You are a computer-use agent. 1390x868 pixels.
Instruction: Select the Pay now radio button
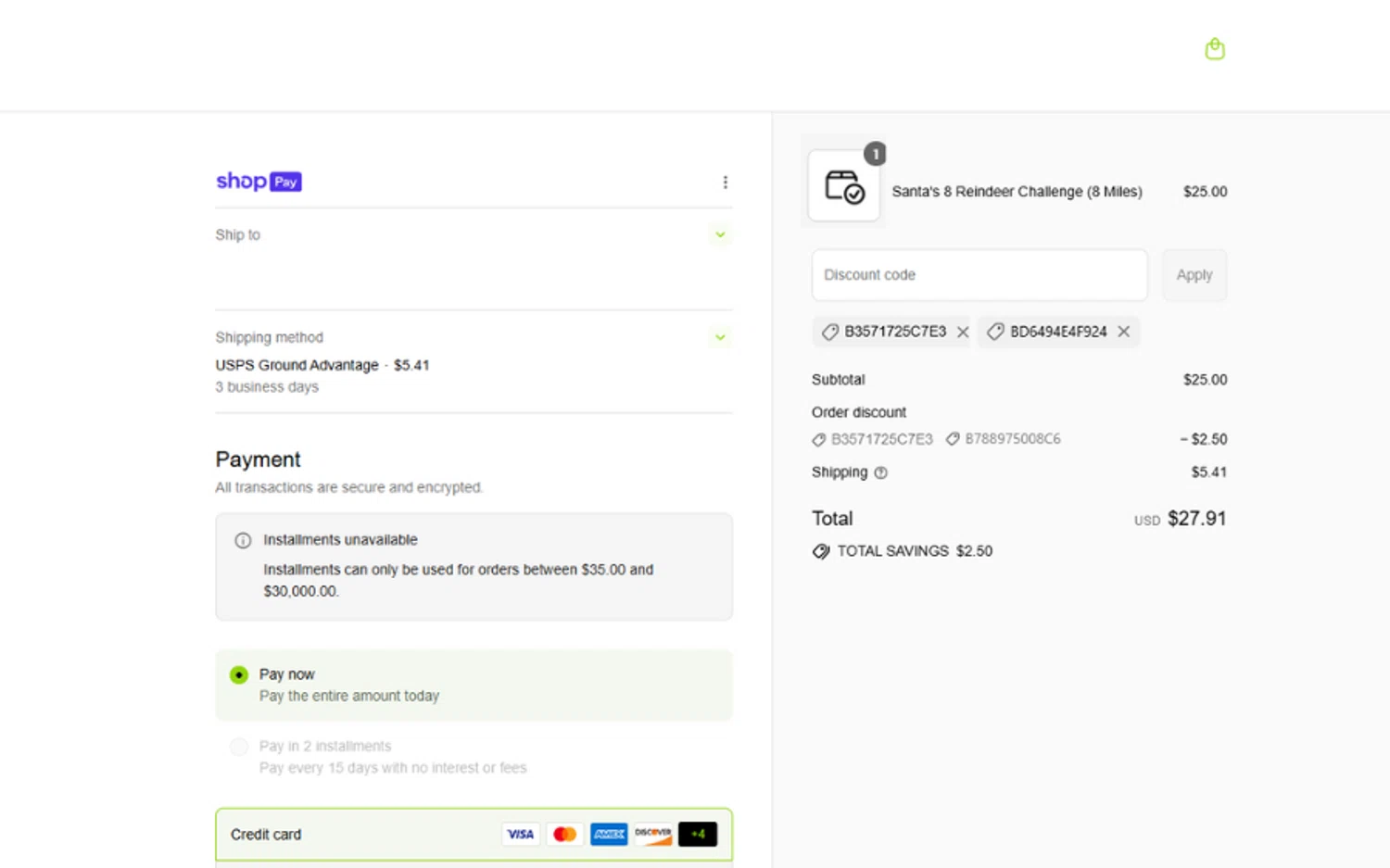tap(239, 674)
